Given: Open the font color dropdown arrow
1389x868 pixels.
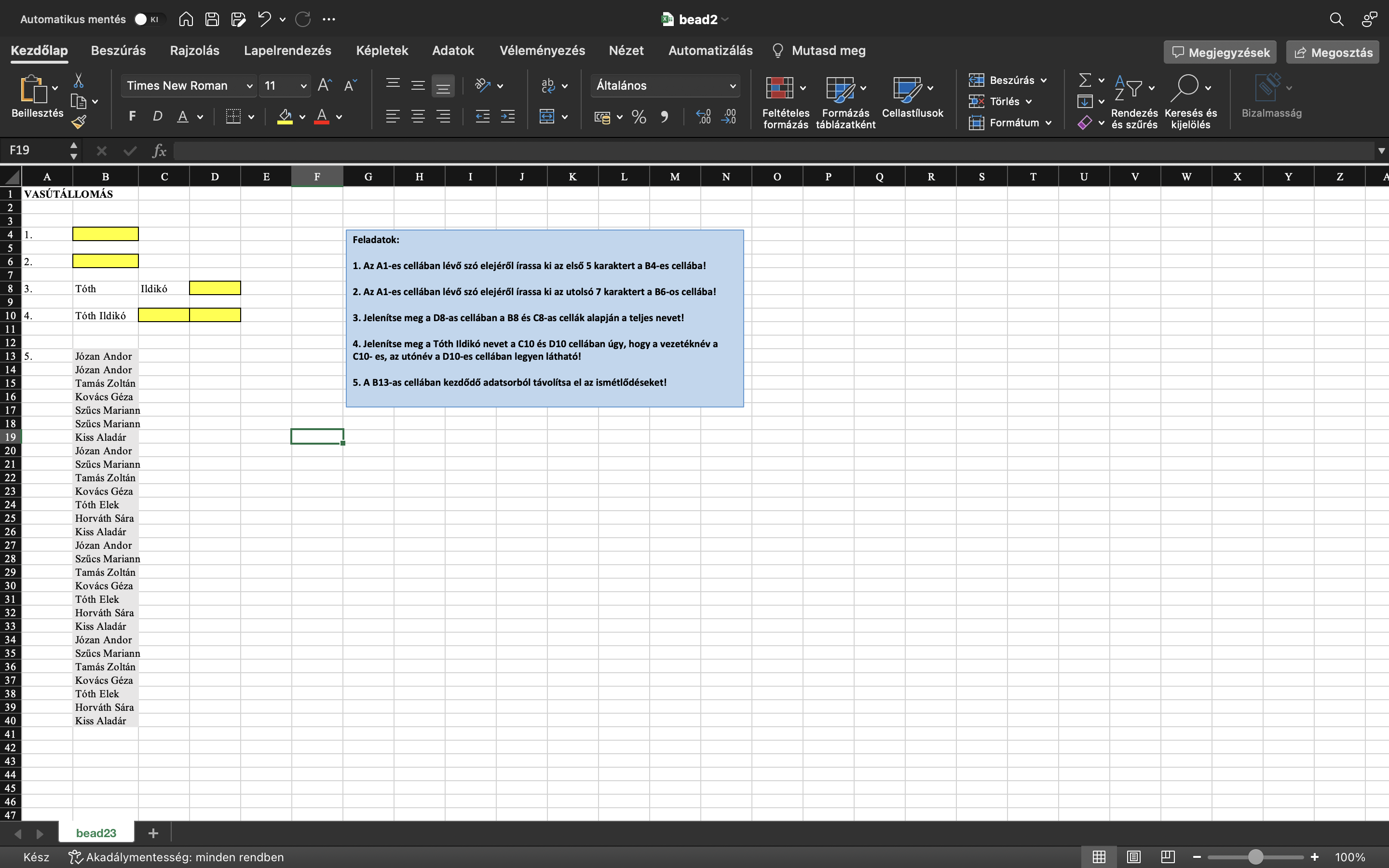Looking at the screenshot, I should [339, 117].
